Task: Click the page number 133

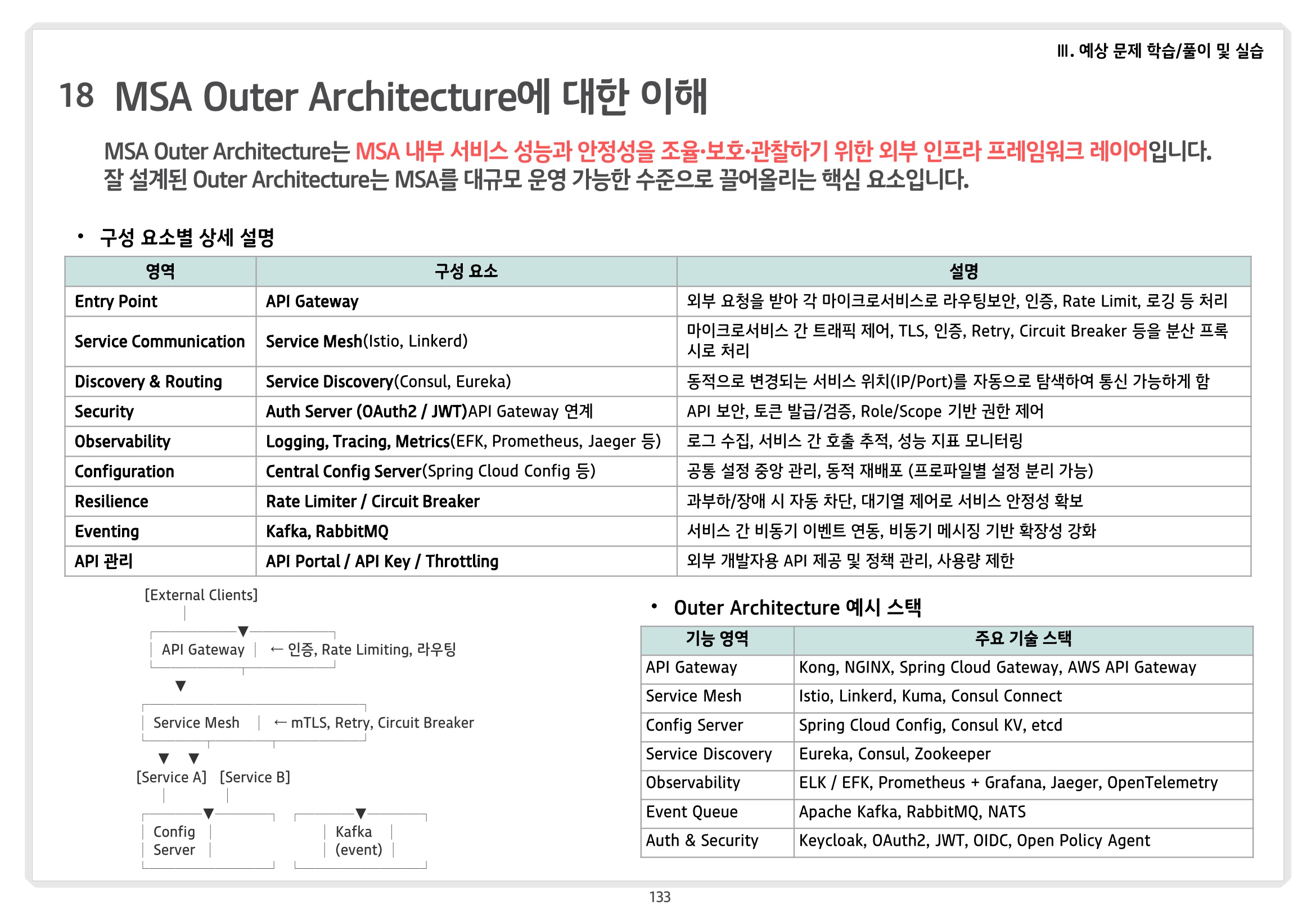Action: 660,897
